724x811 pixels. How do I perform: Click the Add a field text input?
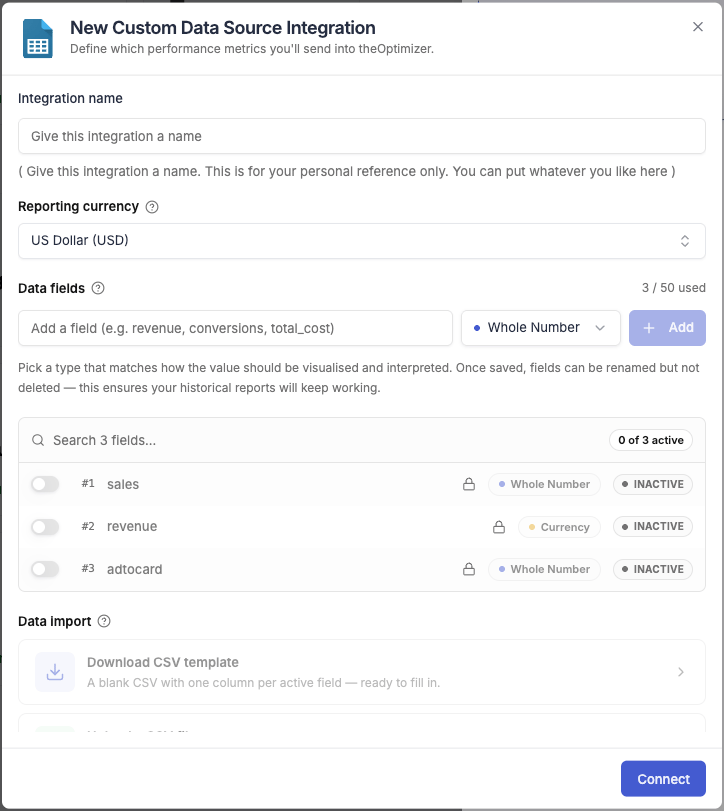[x=235, y=328]
